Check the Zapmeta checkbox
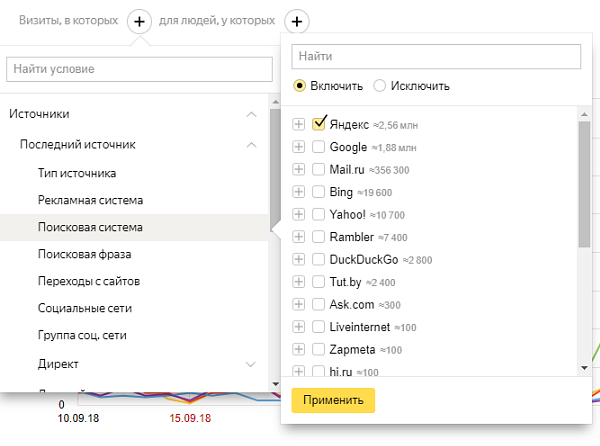This screenshot has width=600, height=446. tap(318, 349)
